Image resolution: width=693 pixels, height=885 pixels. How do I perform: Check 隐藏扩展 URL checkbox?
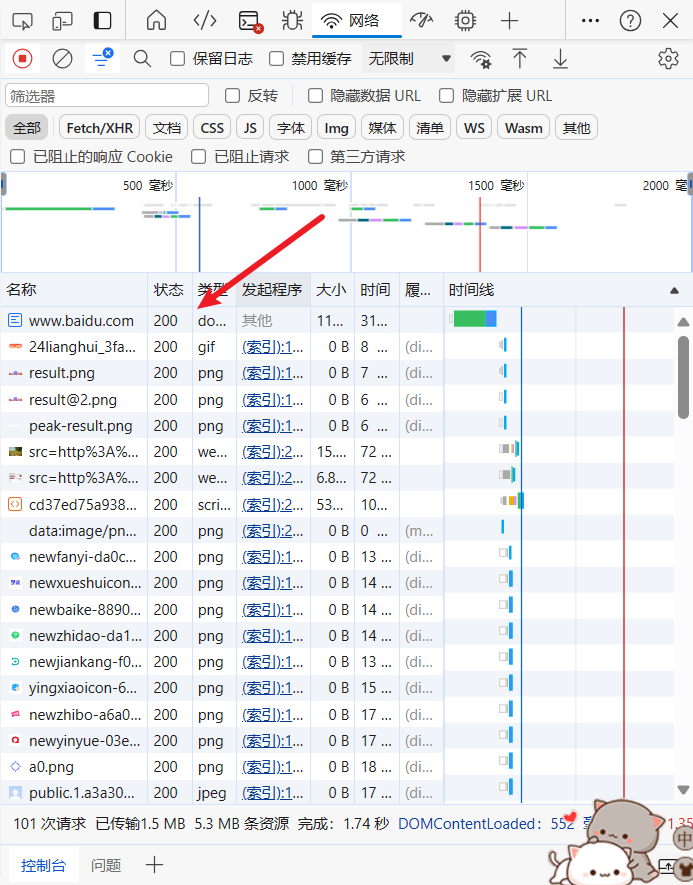click(x=447, y=96)
